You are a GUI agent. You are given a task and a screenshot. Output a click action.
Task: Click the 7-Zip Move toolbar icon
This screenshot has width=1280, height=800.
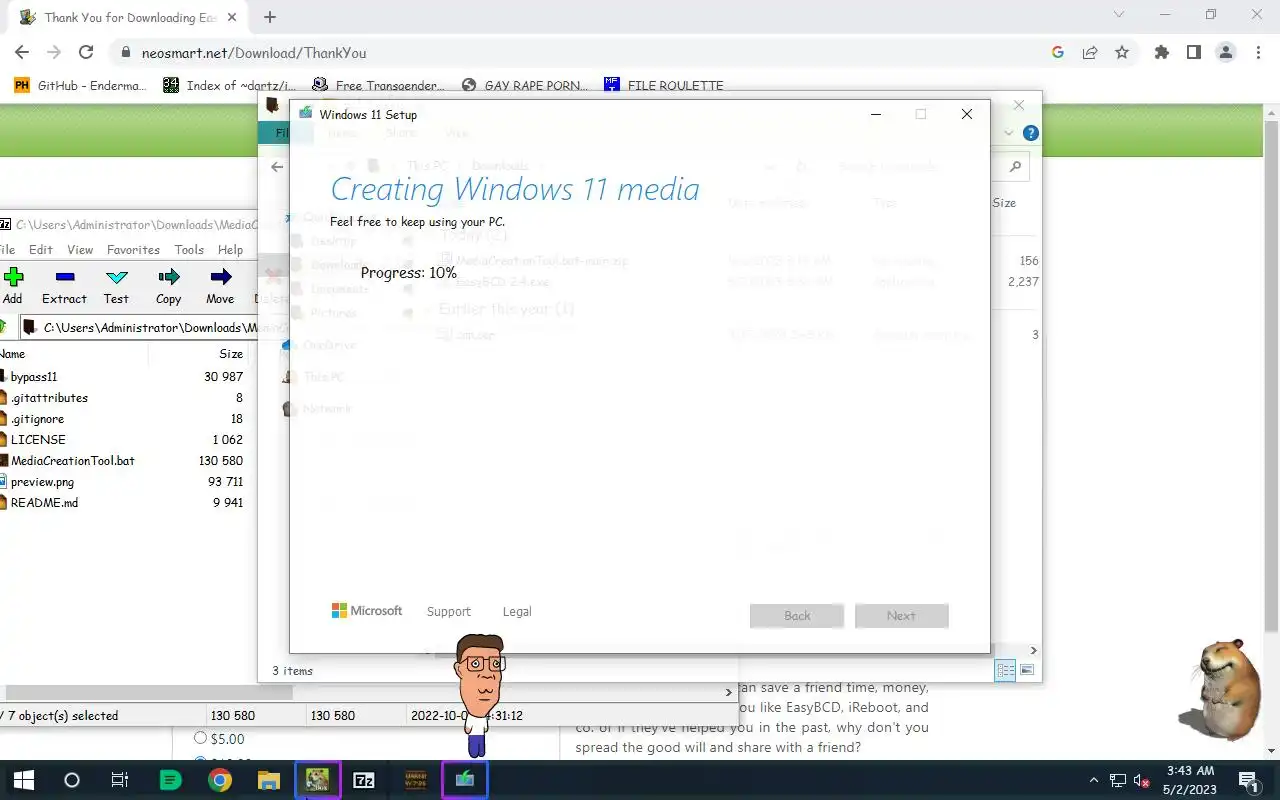[x=220, y=277]
